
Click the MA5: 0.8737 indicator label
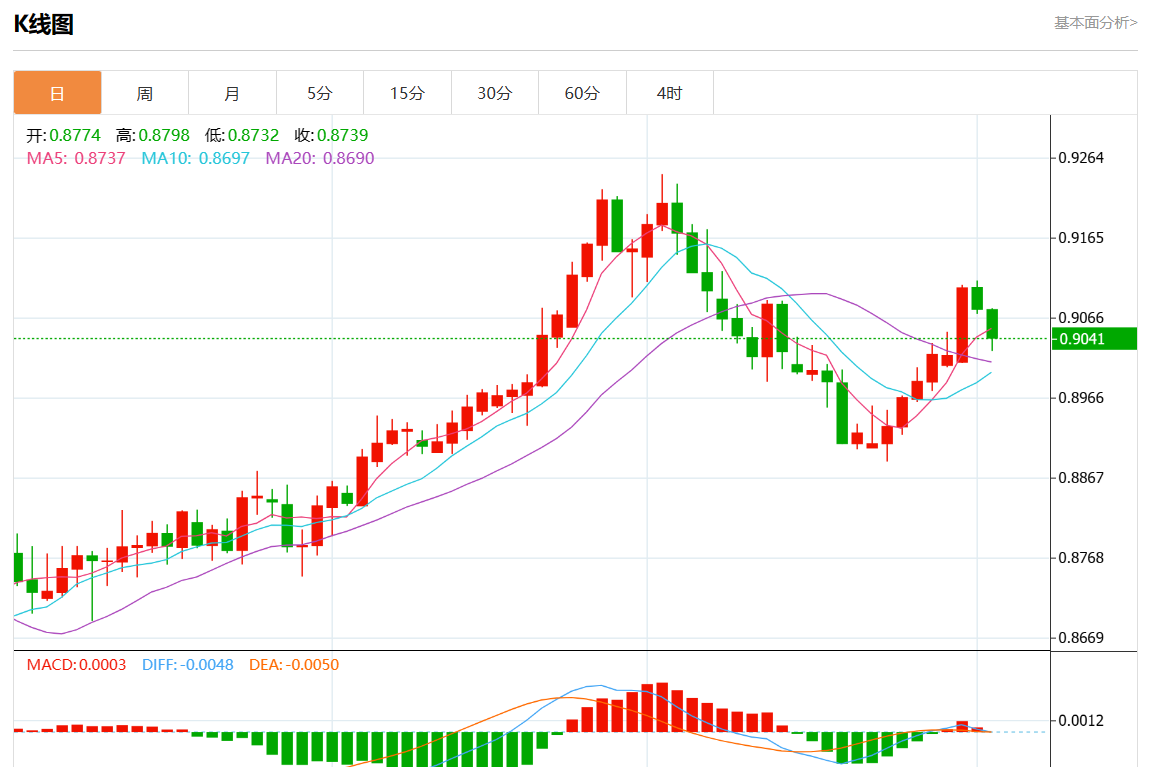[76, 158]
